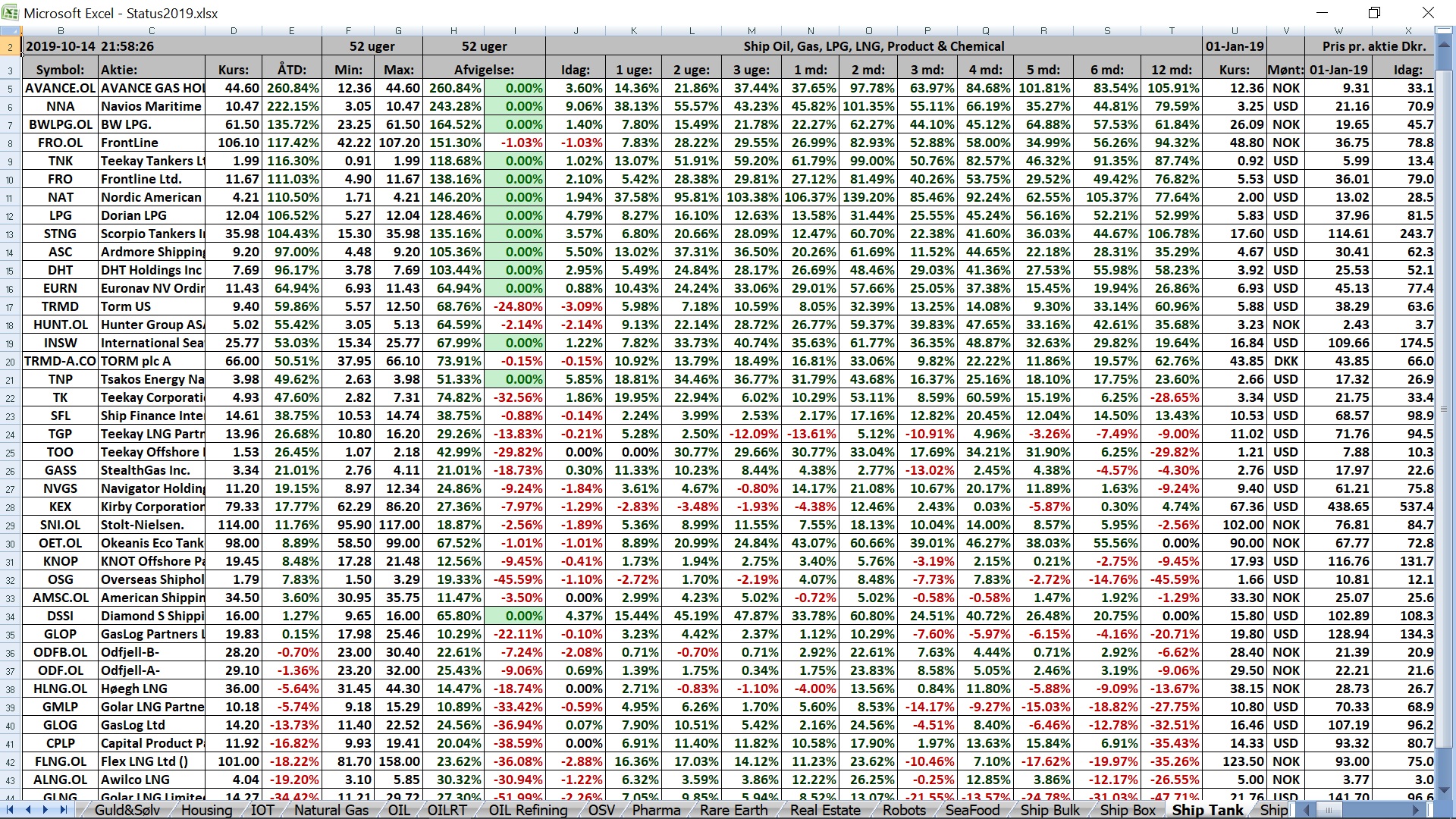Click the vertical scrollbar thumb
The image size is (1456, 819).
coord(1444,409)
